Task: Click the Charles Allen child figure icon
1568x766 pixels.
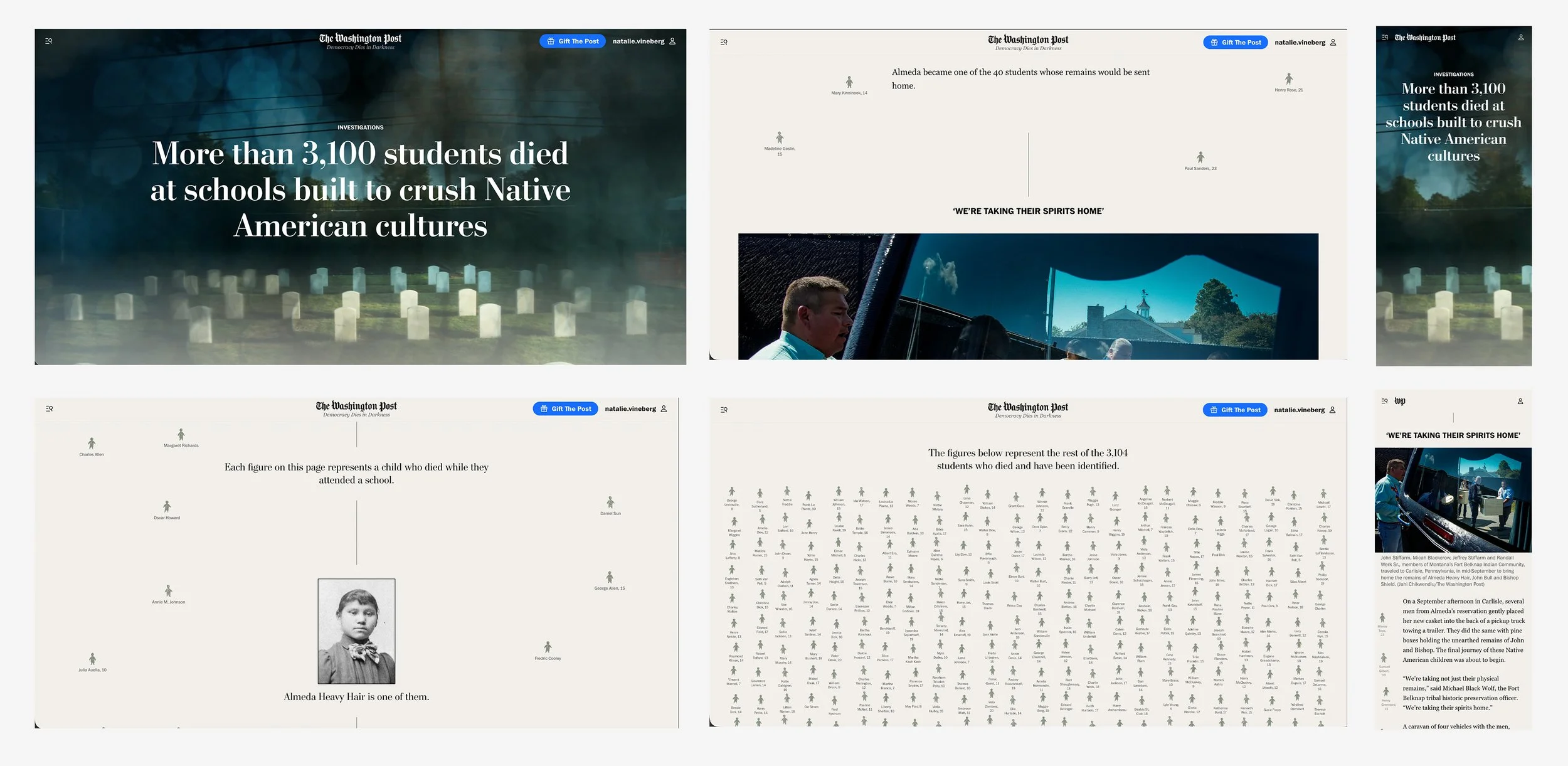Action: point(92,444)
